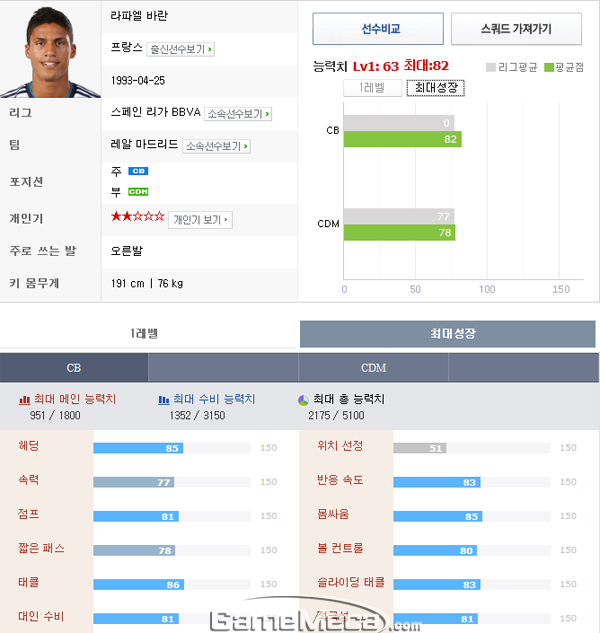This screenshot has width=600, height=633.
Task: Click the player portrait photo
Action: [50, 50]
